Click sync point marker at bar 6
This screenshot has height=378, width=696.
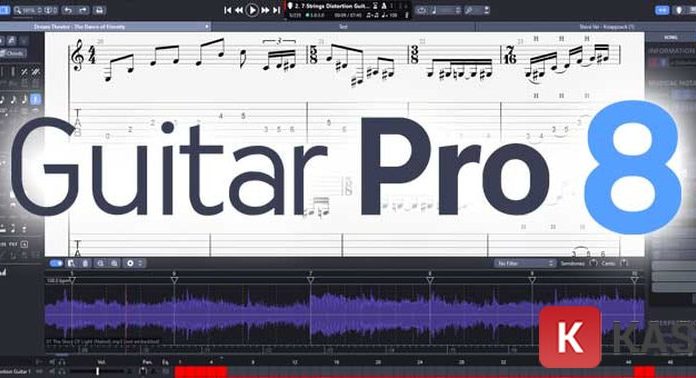pos(174,280)
